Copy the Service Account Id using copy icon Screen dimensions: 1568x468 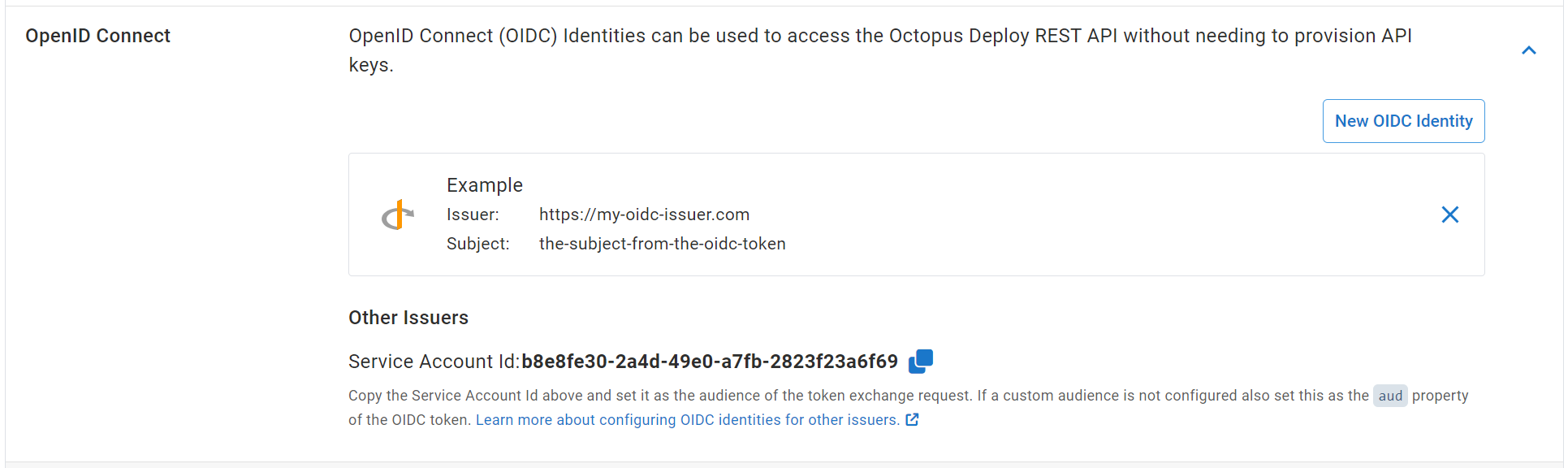tap(921, 361)
